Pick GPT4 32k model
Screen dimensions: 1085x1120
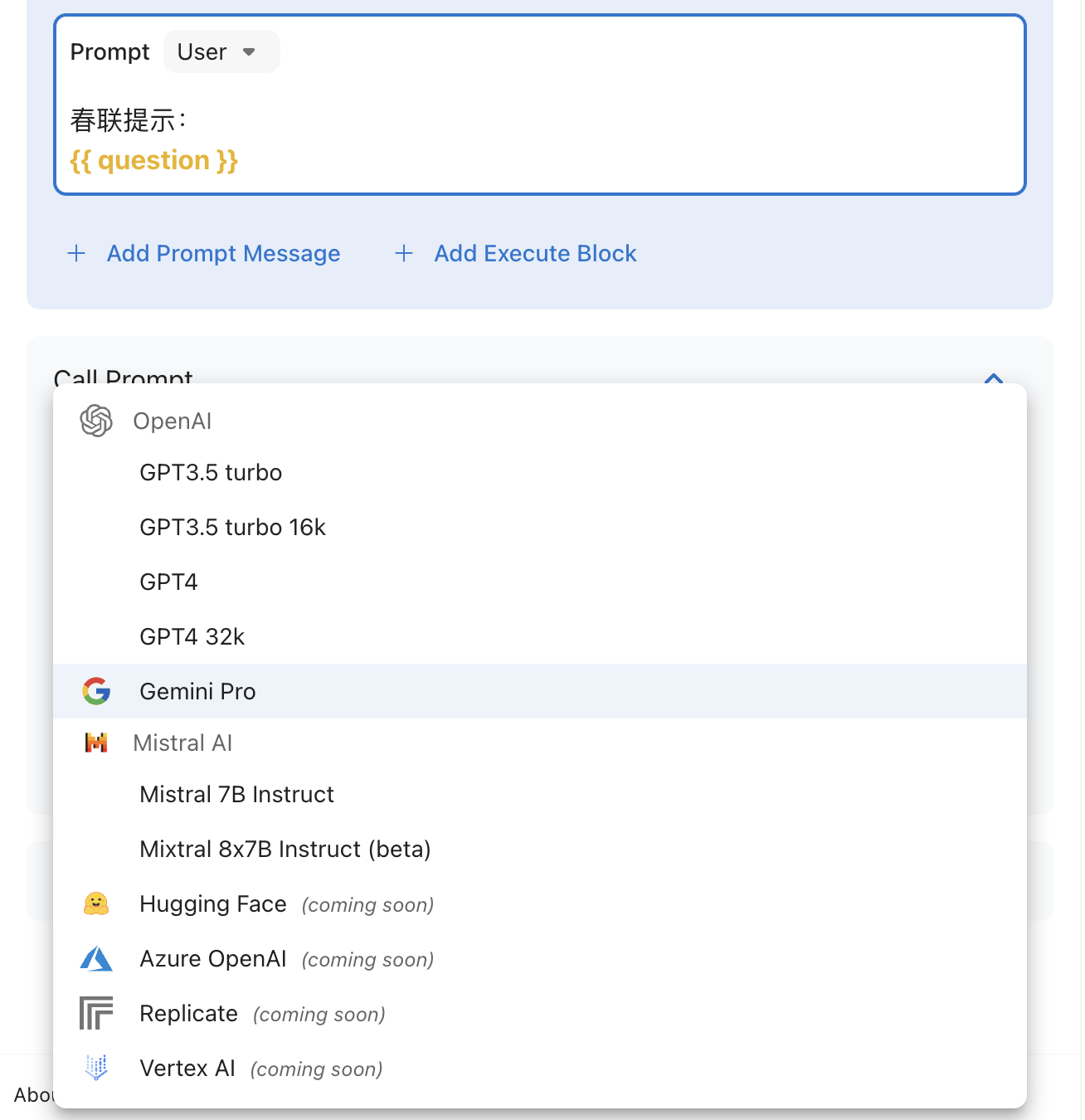[x=192, y=636]
